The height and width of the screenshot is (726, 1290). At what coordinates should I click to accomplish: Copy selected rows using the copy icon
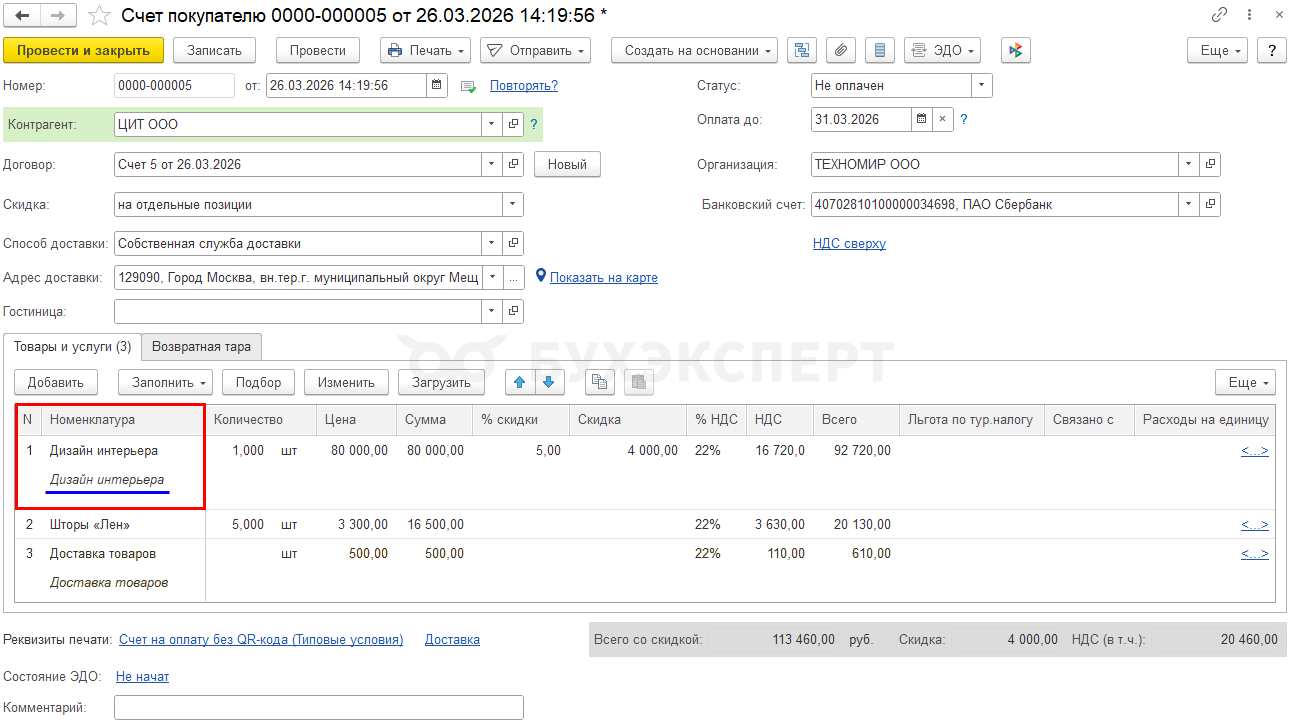599,381
